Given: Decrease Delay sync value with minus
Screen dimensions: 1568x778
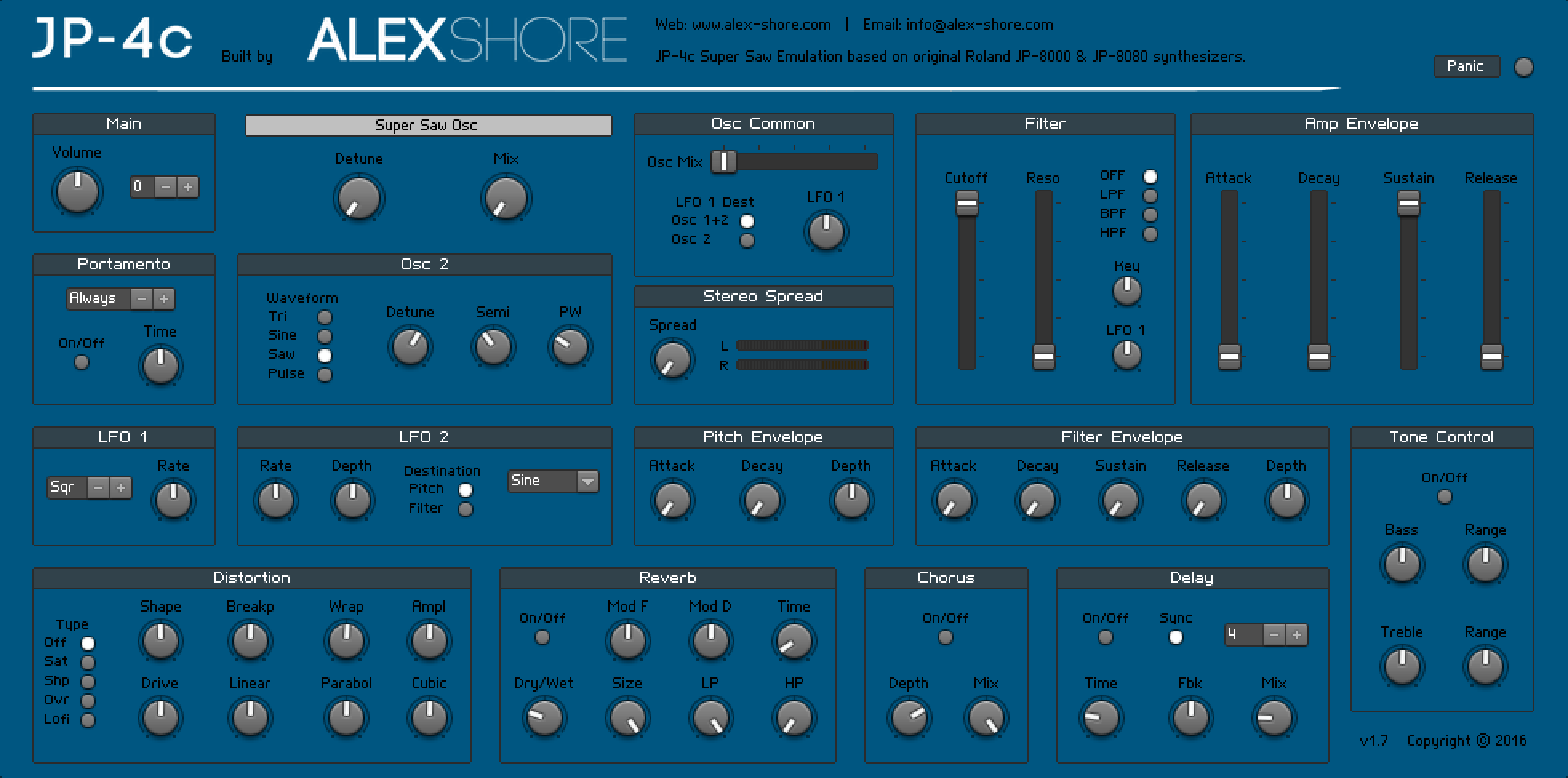Looking at the screenshot, I should point(1274,635).
